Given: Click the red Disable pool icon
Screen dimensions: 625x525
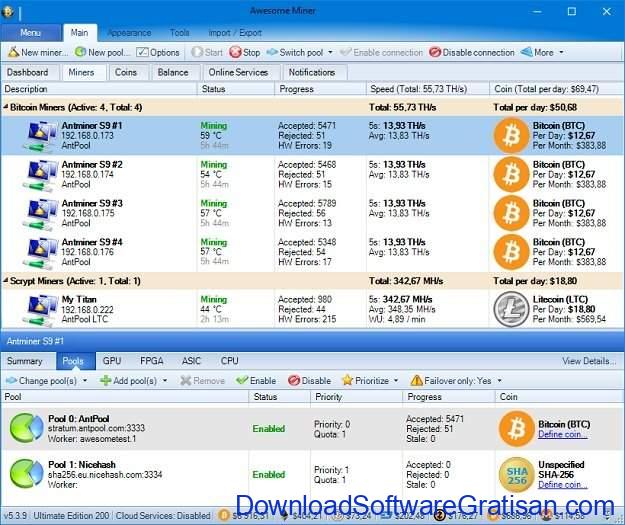Looking at the screenshot, I should 294,381.
